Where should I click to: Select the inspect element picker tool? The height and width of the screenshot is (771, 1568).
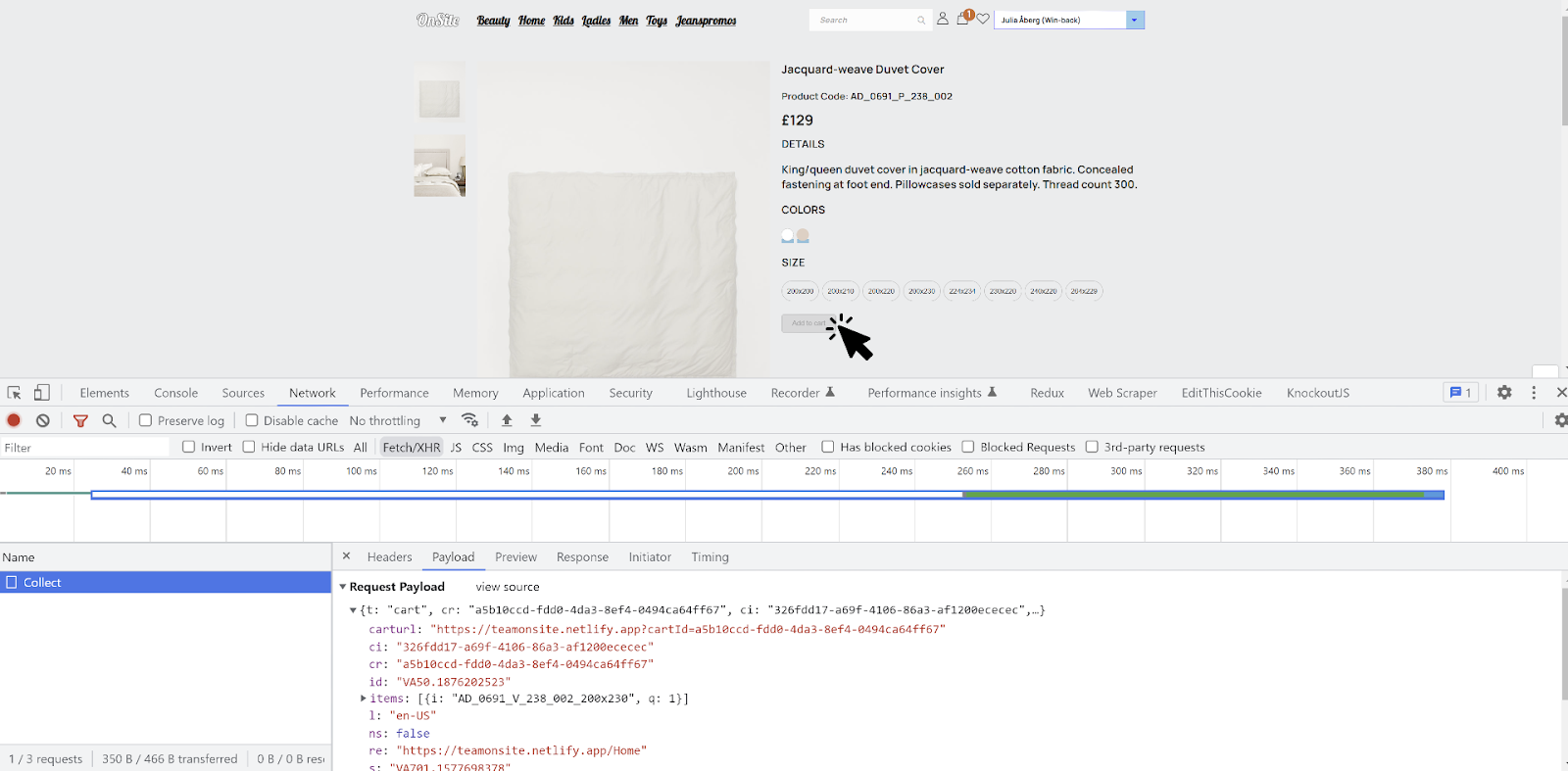click(14, 393)
